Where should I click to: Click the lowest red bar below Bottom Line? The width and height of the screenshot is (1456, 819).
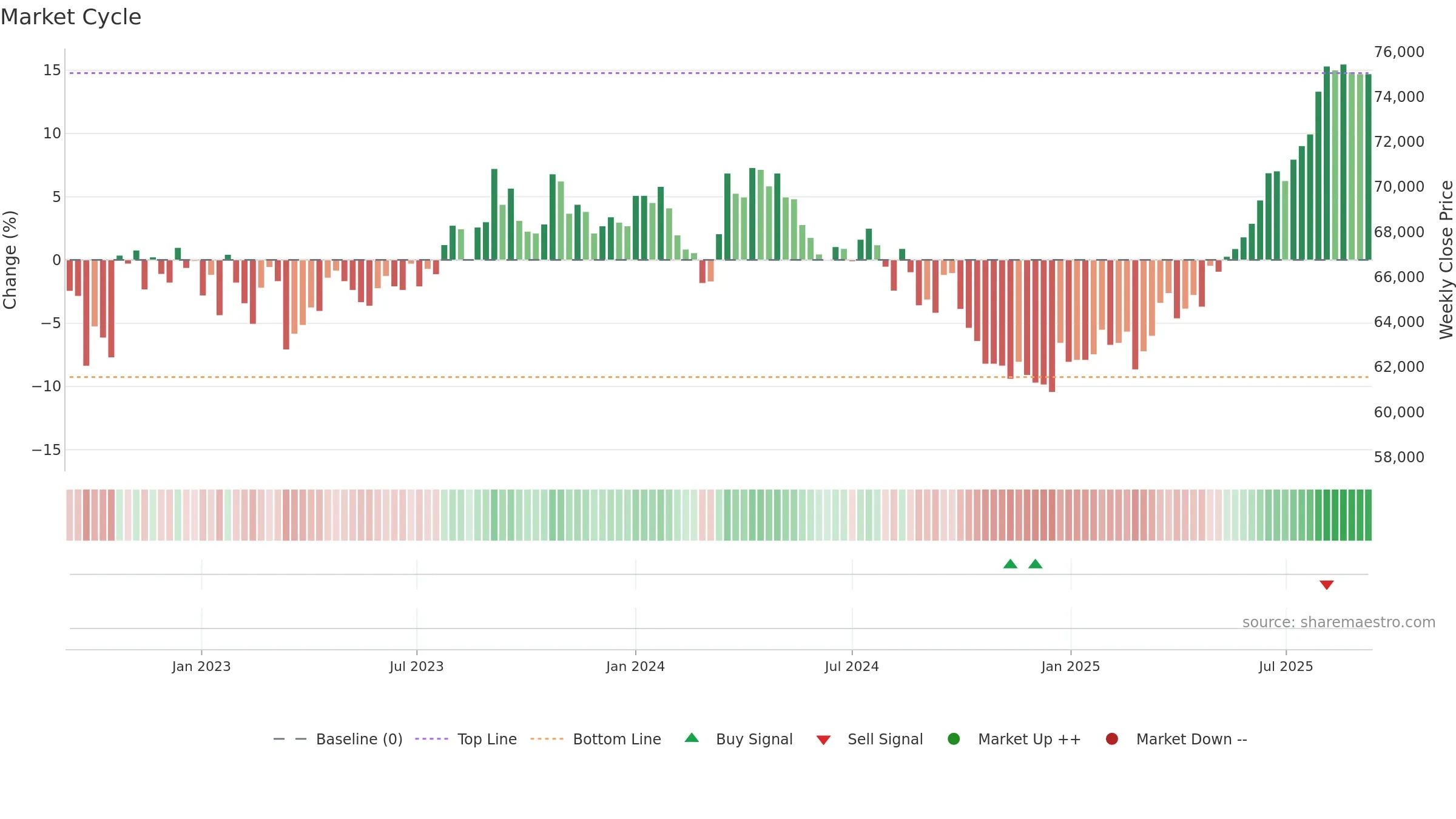pyautogui.click(x=1052, y=326)
